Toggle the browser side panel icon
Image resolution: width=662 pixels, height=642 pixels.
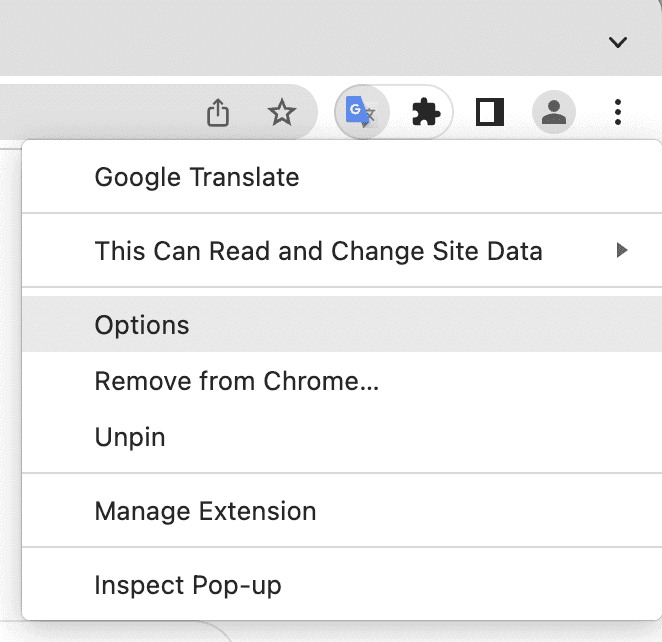pos(490,113)
